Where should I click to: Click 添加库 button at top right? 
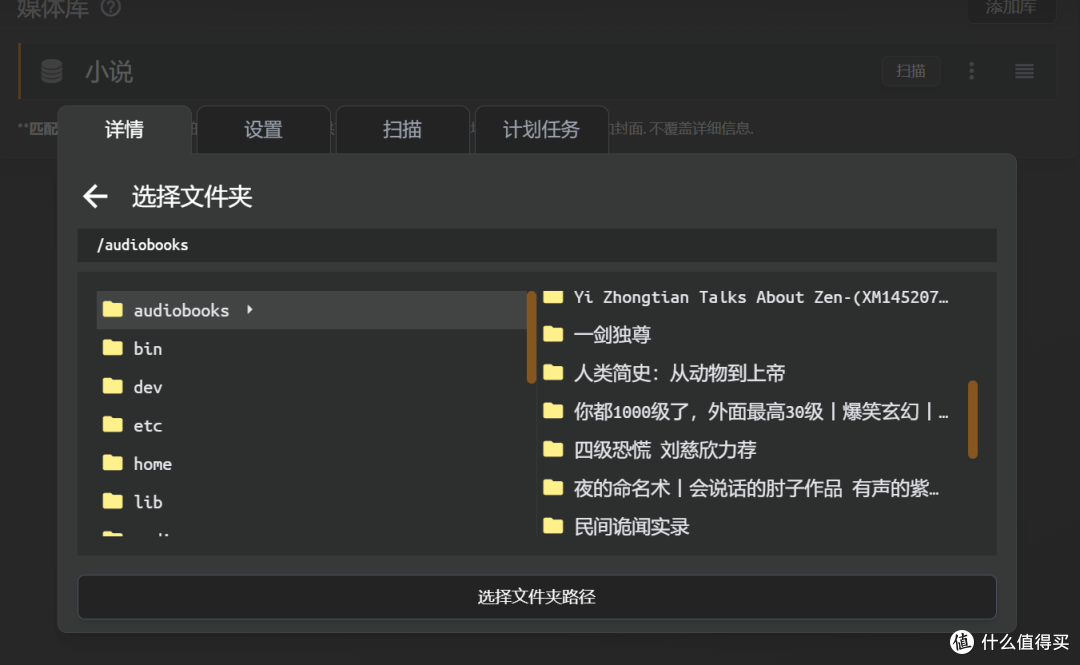pos(1010,8)
